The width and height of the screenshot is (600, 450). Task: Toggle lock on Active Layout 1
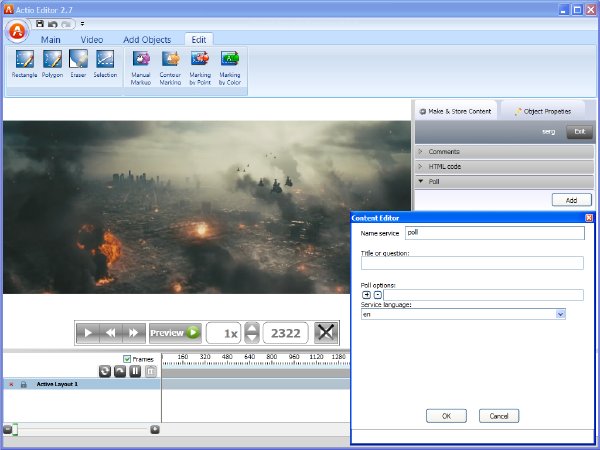[x=24, y=384]
